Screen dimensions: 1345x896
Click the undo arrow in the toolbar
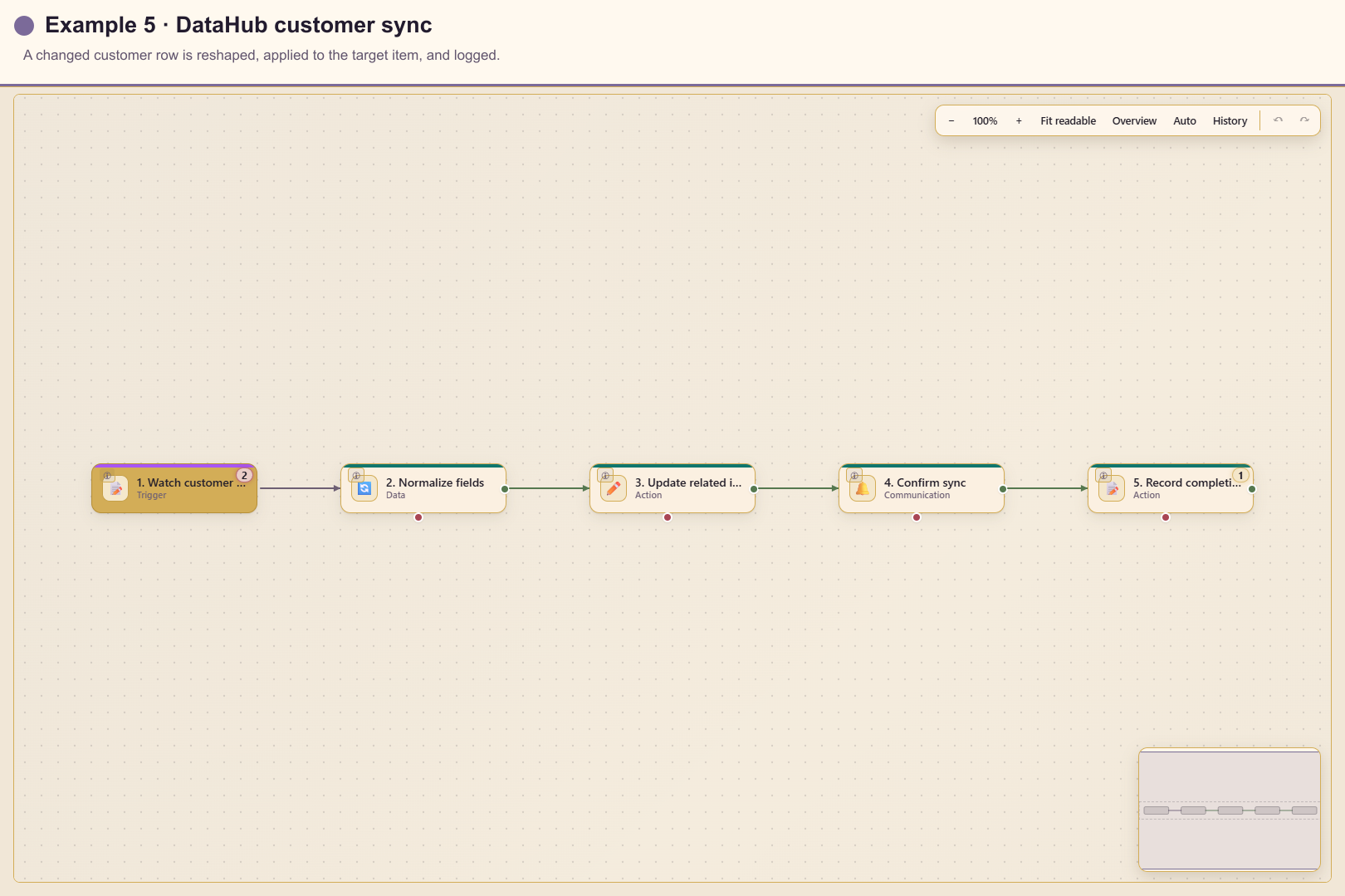(x=1279, y=120)
